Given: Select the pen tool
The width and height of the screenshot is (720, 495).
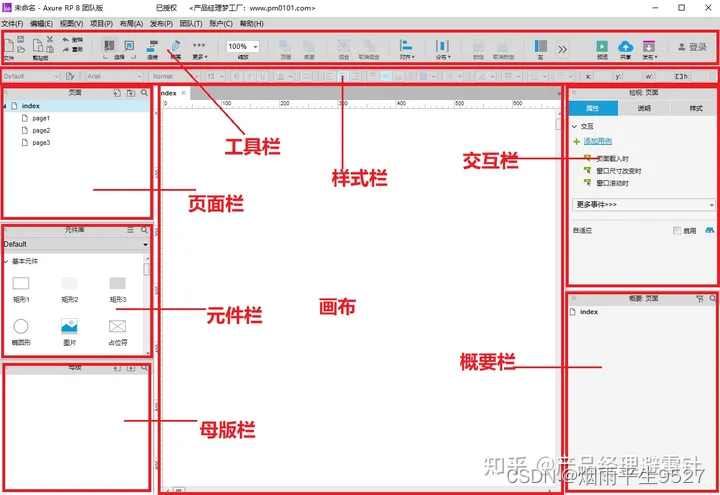Looking at the screenshot, I should tap(176, 46).
